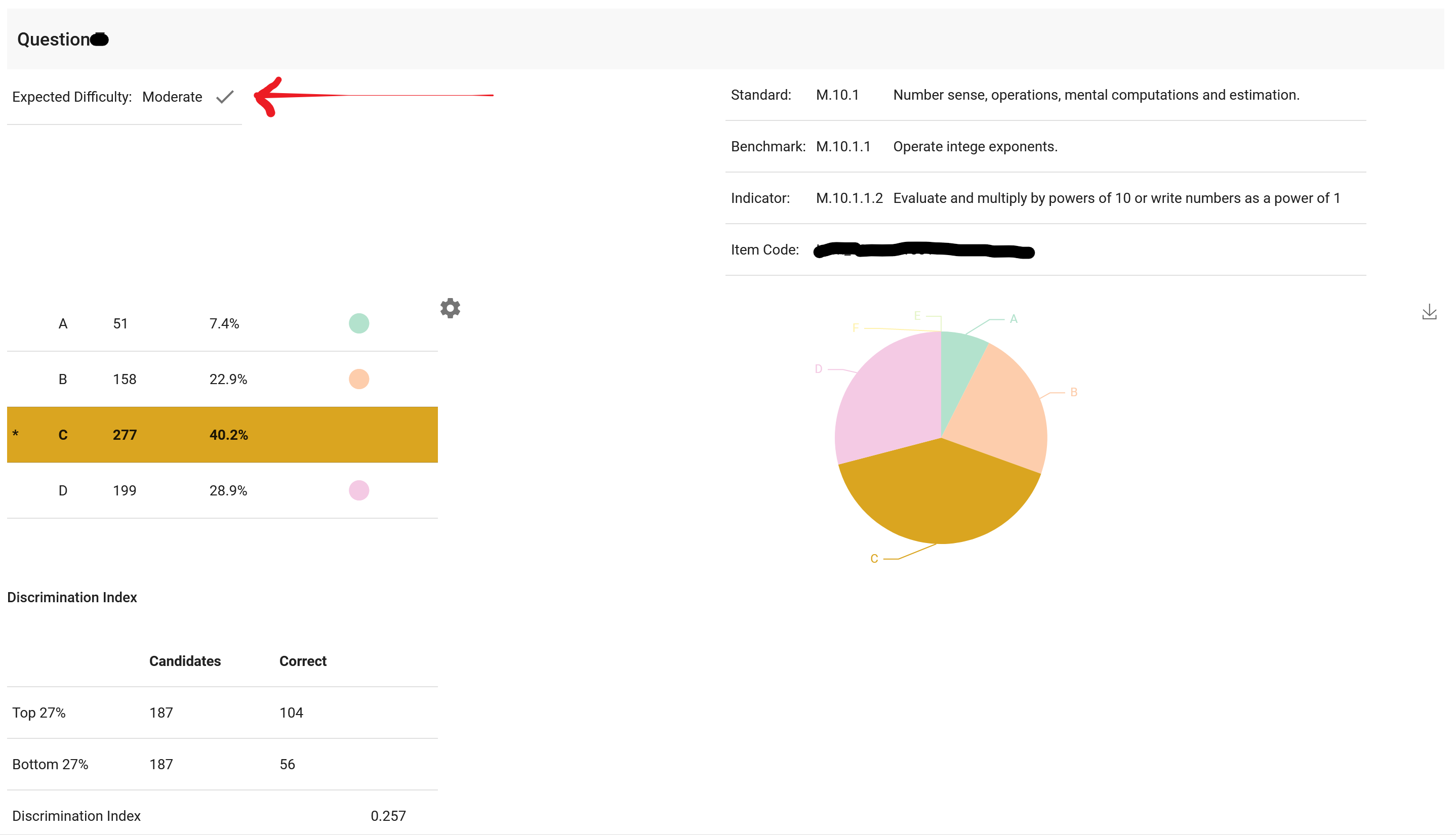
Task: Click the pink swatch for option D
Action: click(358, 490)
